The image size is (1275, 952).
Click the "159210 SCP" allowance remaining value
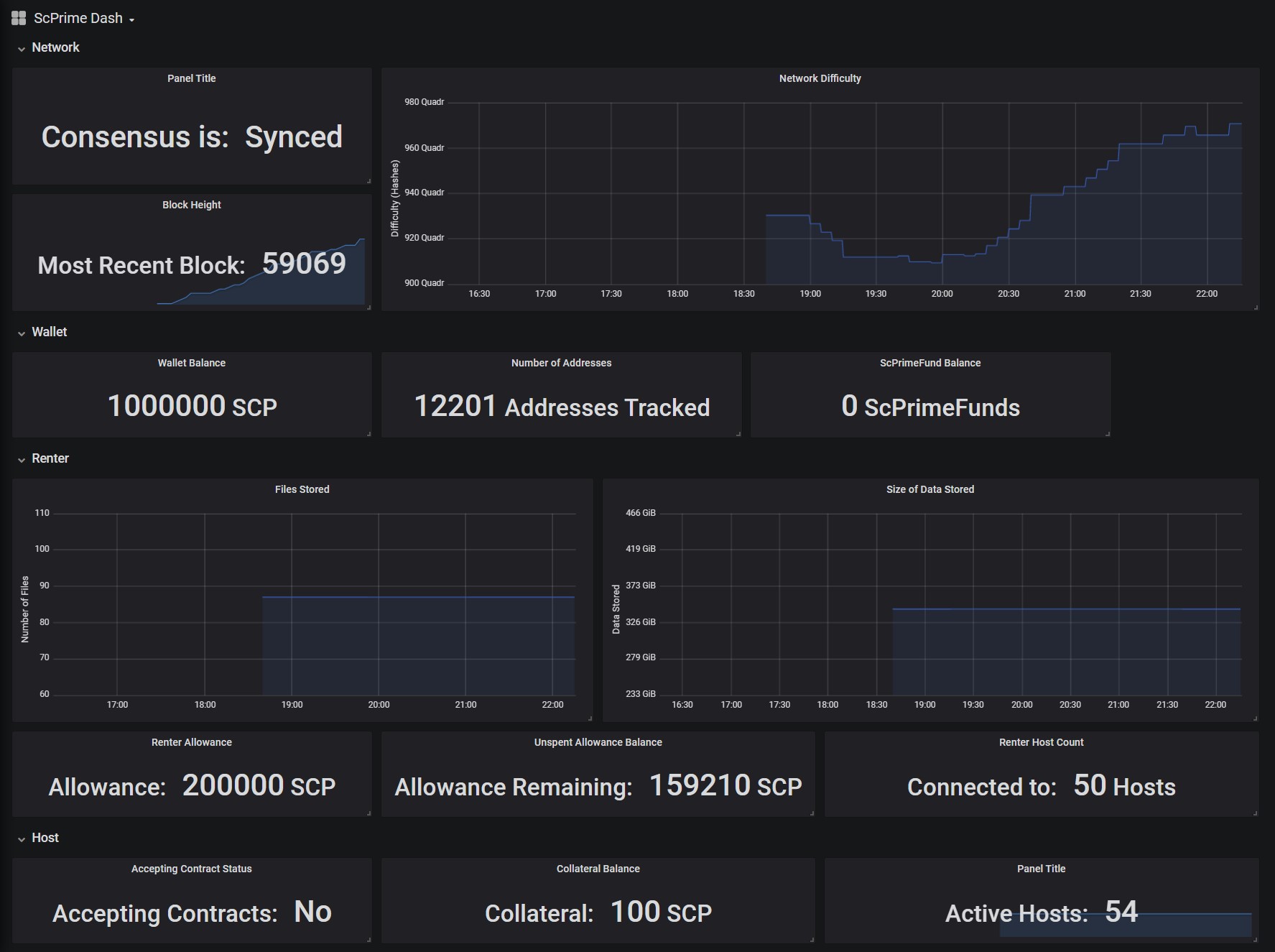click(725, 785)
